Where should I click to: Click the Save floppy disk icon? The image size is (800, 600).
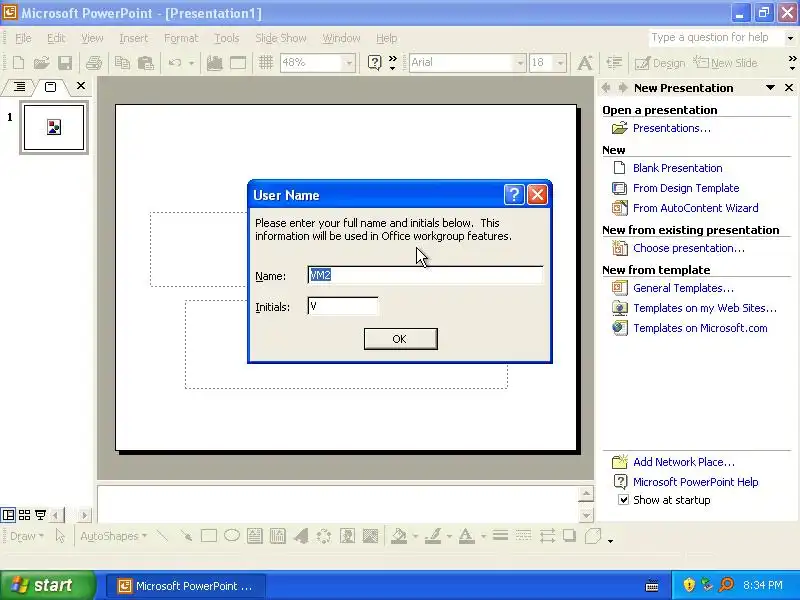click(65, 63)
